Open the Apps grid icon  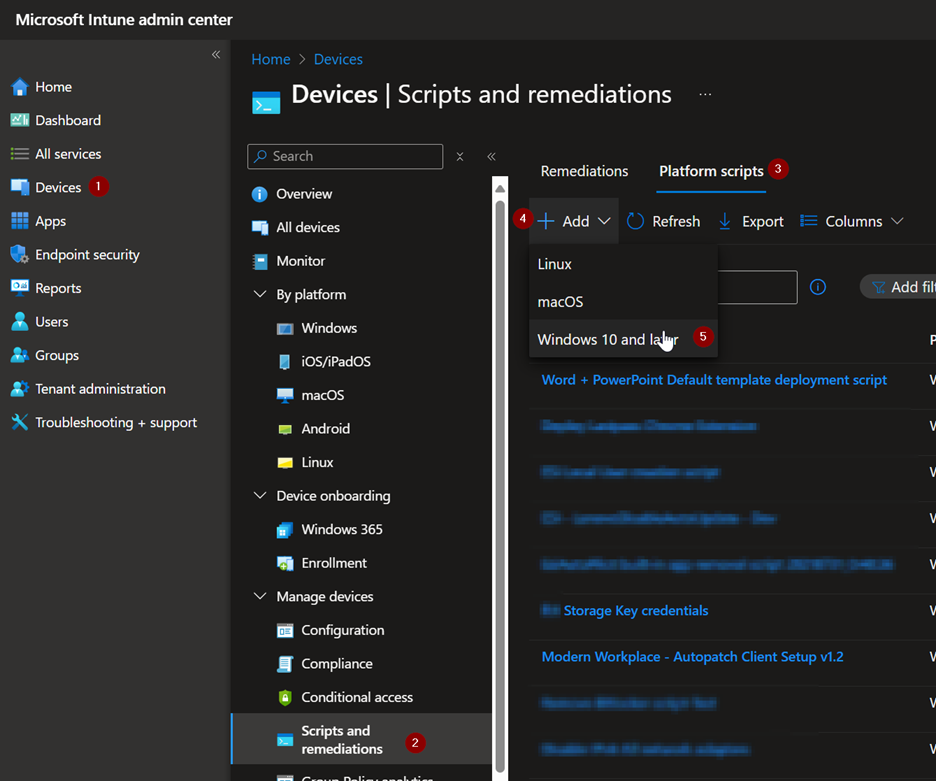[19, 221]
